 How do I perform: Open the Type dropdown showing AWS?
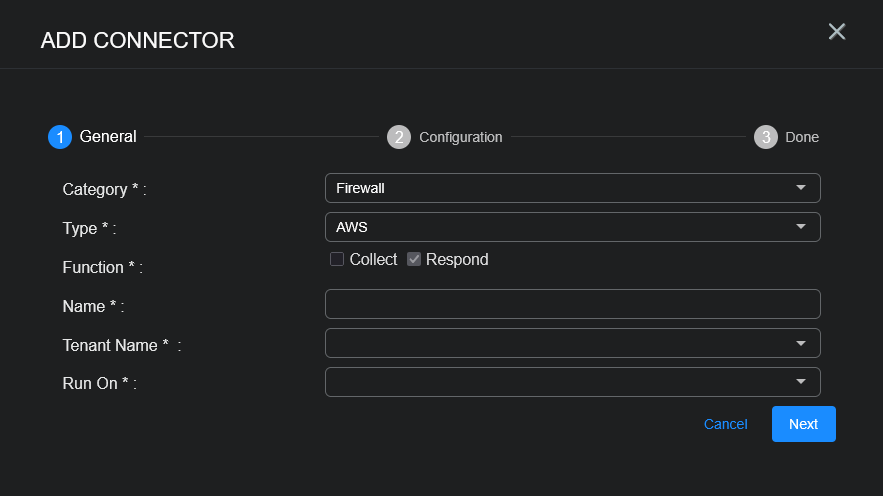click(x=560, y=227)
